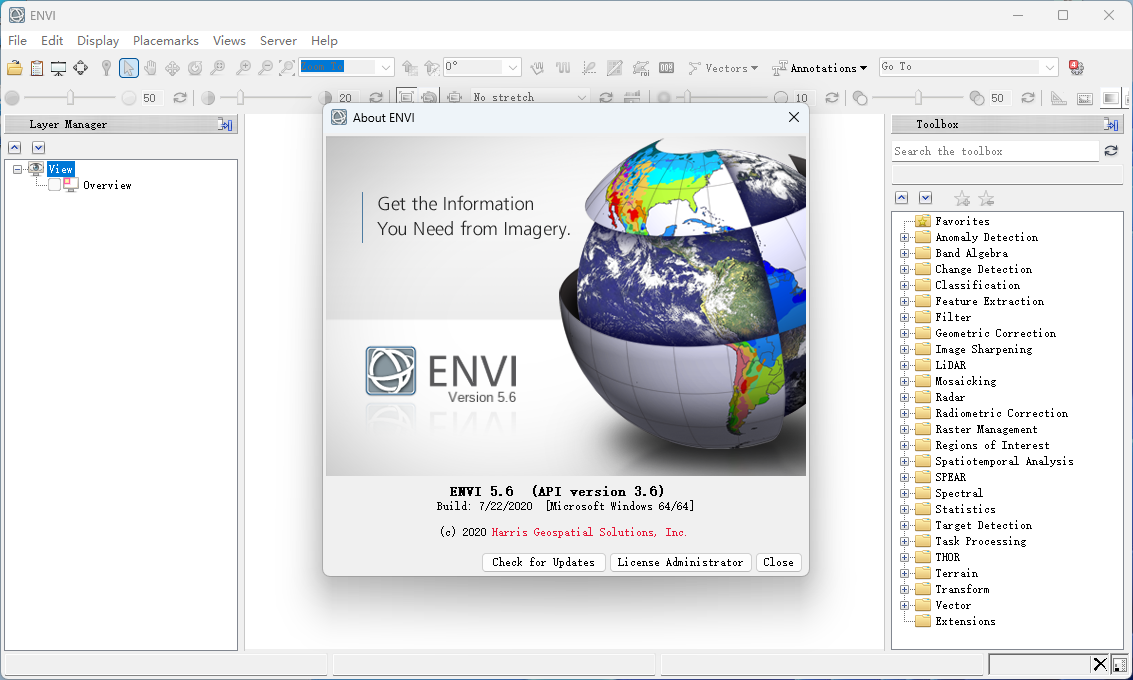Zoom to full extent icon
Viewport: 1133px width, 680px height.
(287, 68)
